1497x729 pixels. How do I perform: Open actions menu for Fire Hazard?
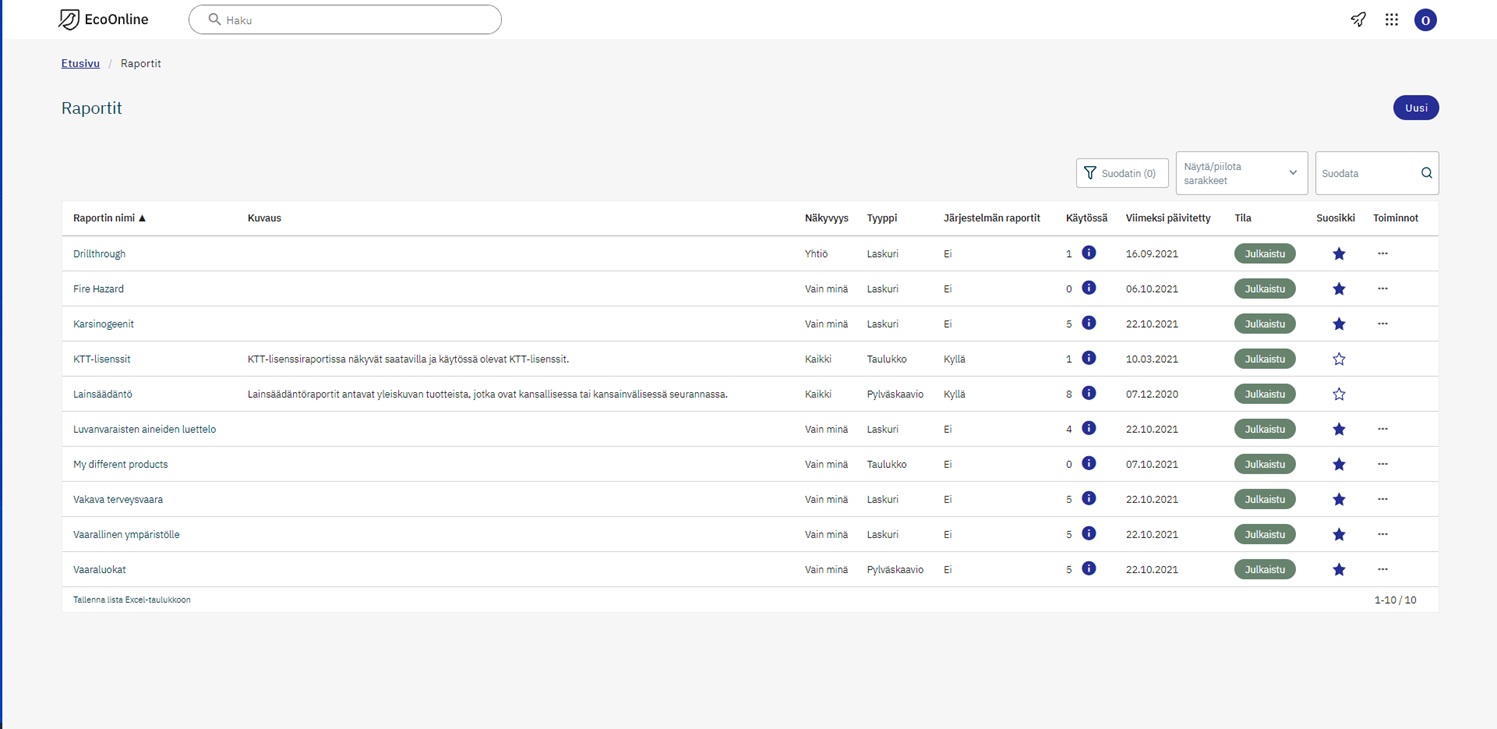(1383, 289)
